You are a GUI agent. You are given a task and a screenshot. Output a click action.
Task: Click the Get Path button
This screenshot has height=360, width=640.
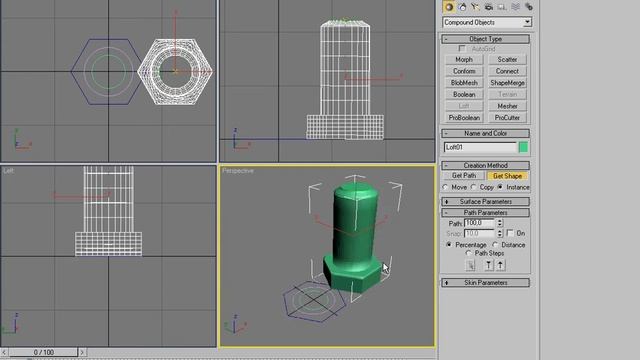464,176
